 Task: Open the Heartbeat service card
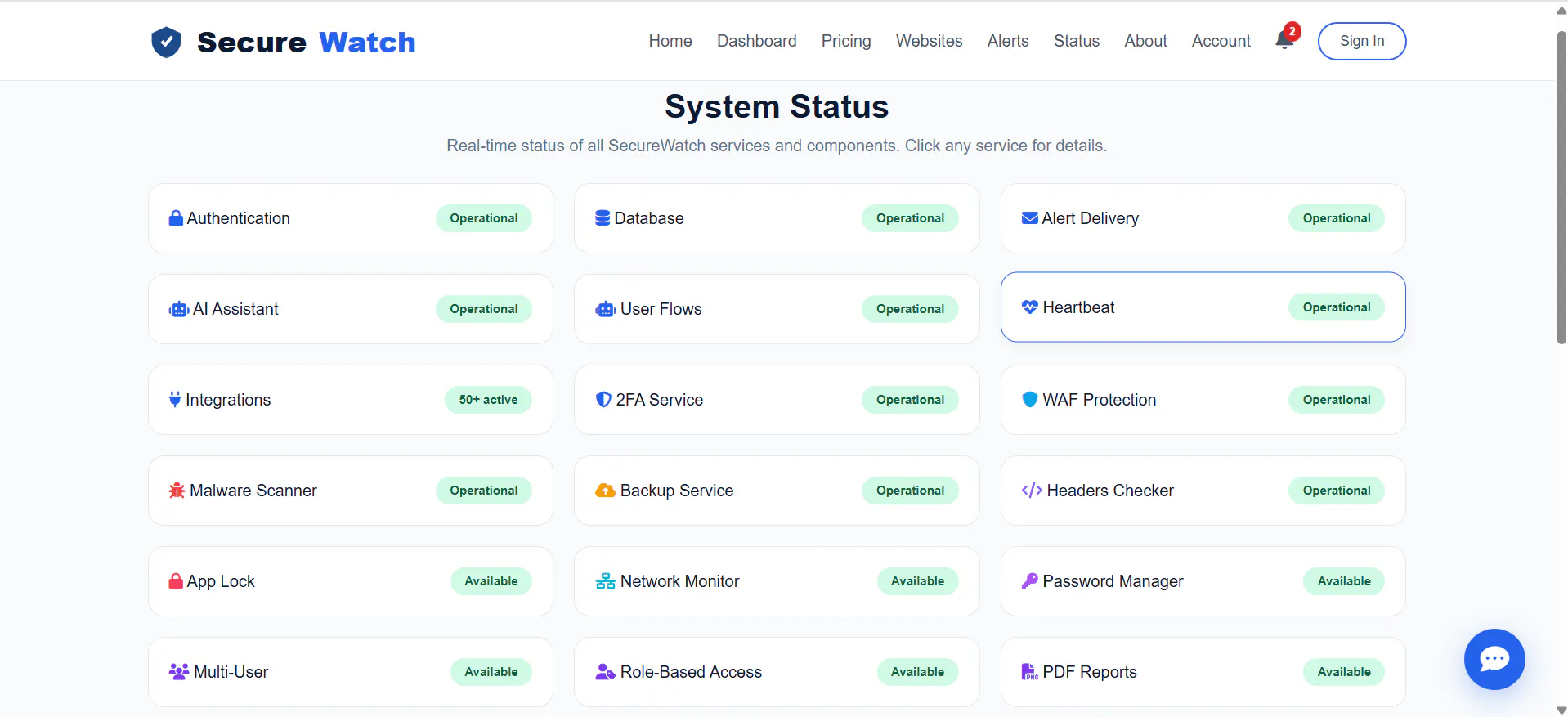pyautogui.click(x=1203, y=307)
